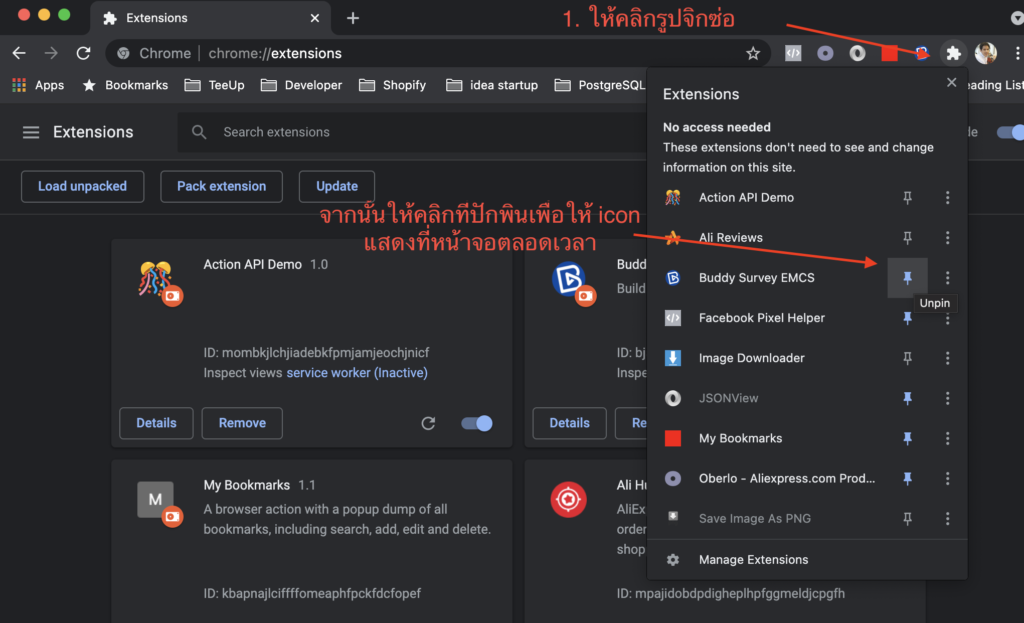Open the Shopify bookmarks folder
Image resolution: width=1024 pixels, height=623 pixels.
tap(392, 85)
